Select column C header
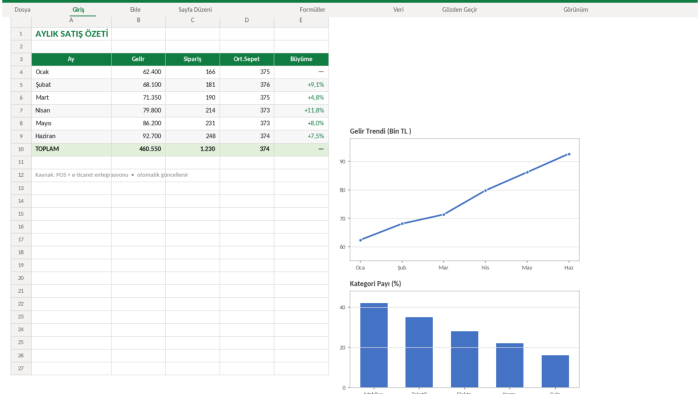 192,20
